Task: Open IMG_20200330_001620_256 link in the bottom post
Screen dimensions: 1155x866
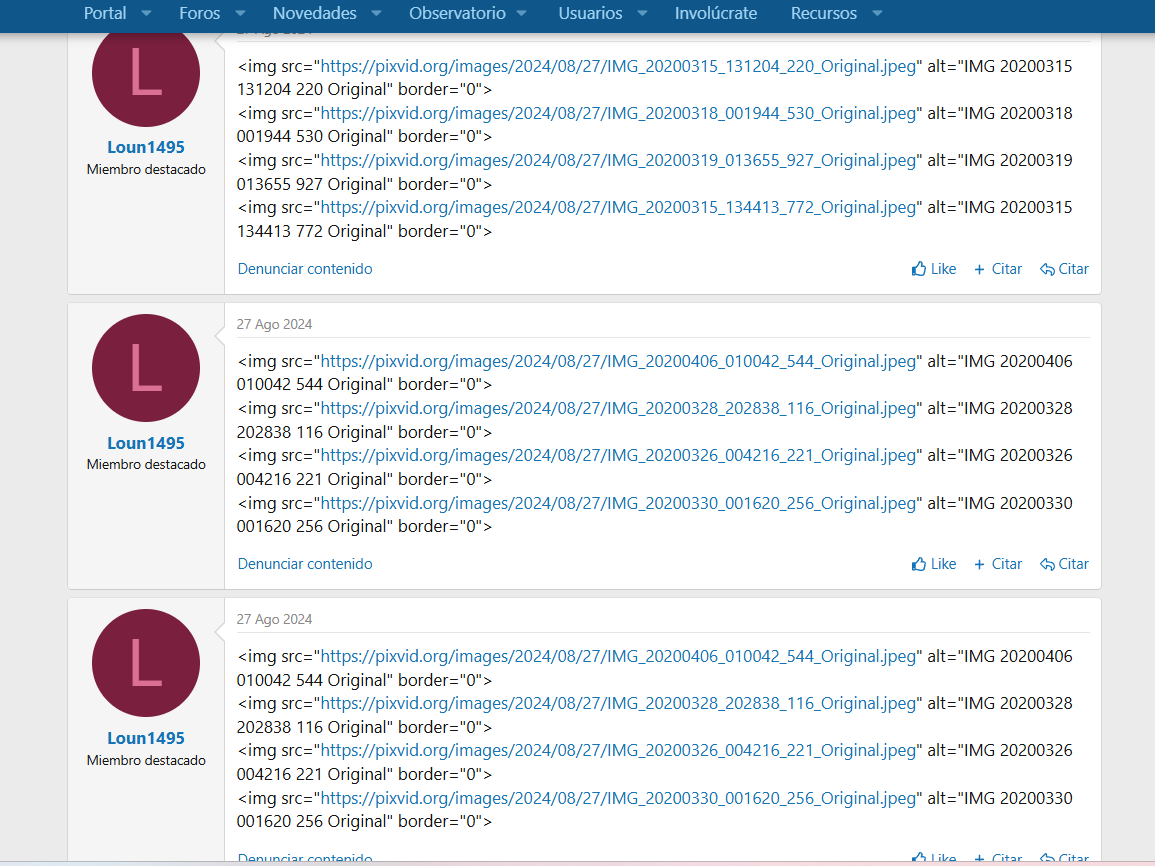Action: click(619, 798)
